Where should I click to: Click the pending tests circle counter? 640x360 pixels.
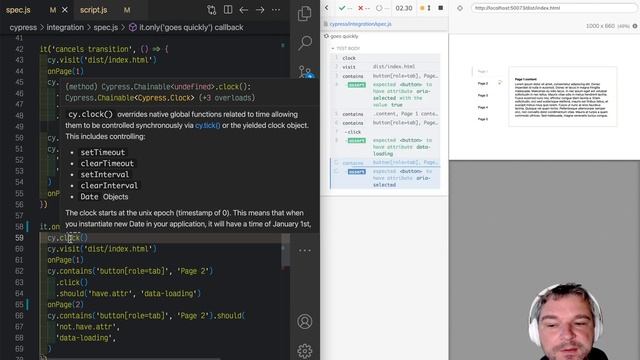point(382,8)
